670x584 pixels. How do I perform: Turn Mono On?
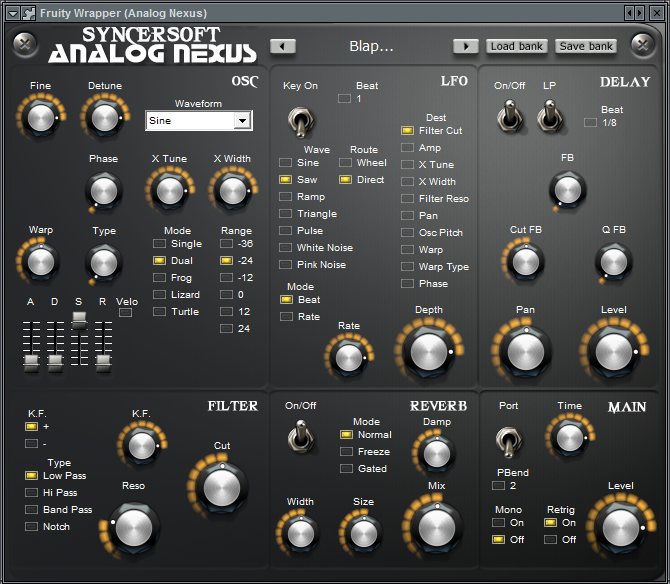[x=508, y=522]
